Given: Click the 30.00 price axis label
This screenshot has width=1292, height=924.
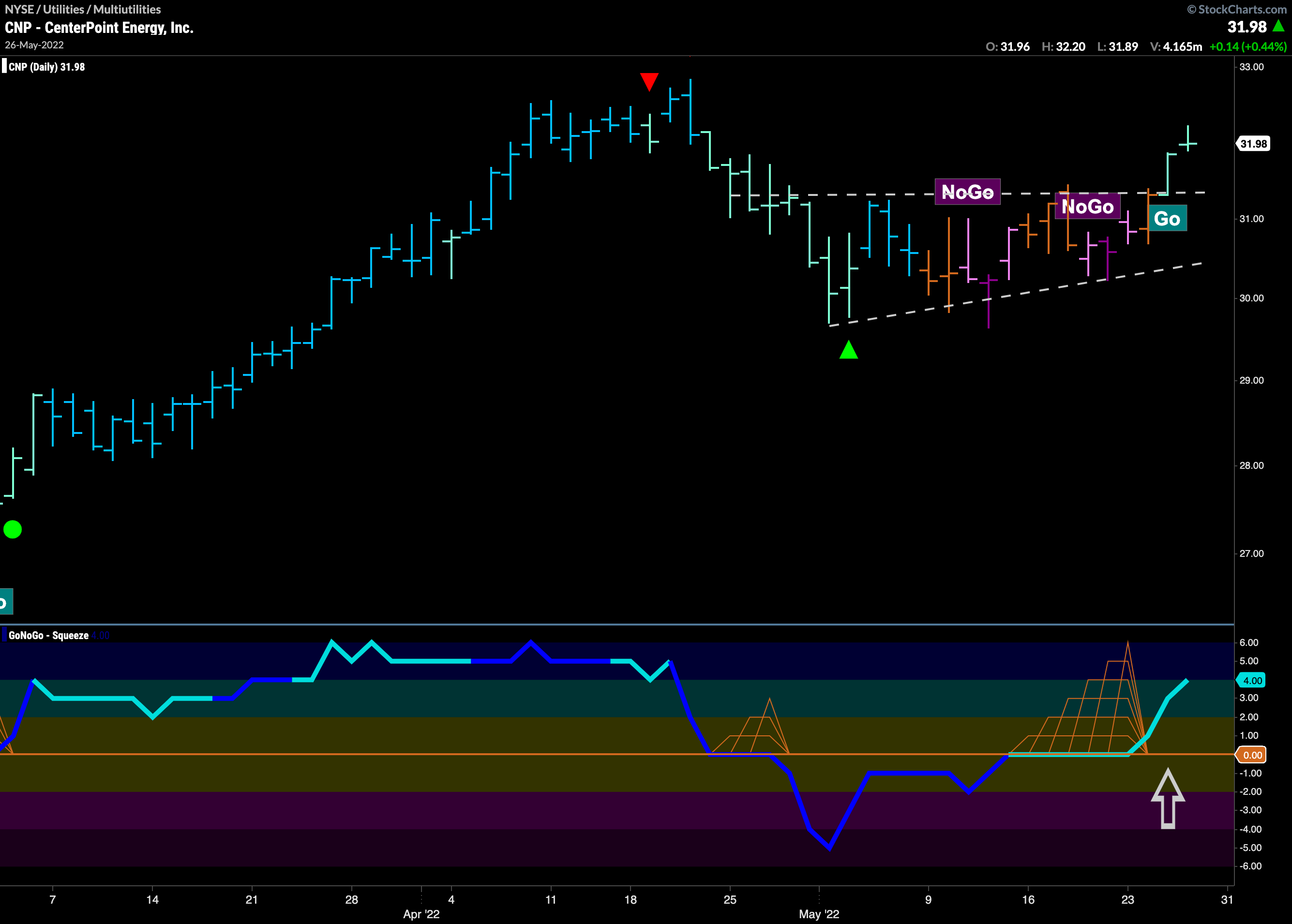Looking at the screenshot, I should pyautogui.click(x=1251, y=298).
